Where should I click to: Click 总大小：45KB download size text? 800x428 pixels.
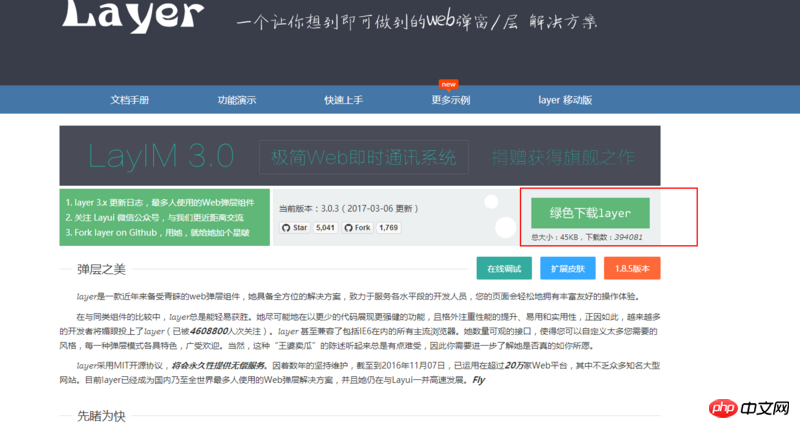tap(555, 237)
